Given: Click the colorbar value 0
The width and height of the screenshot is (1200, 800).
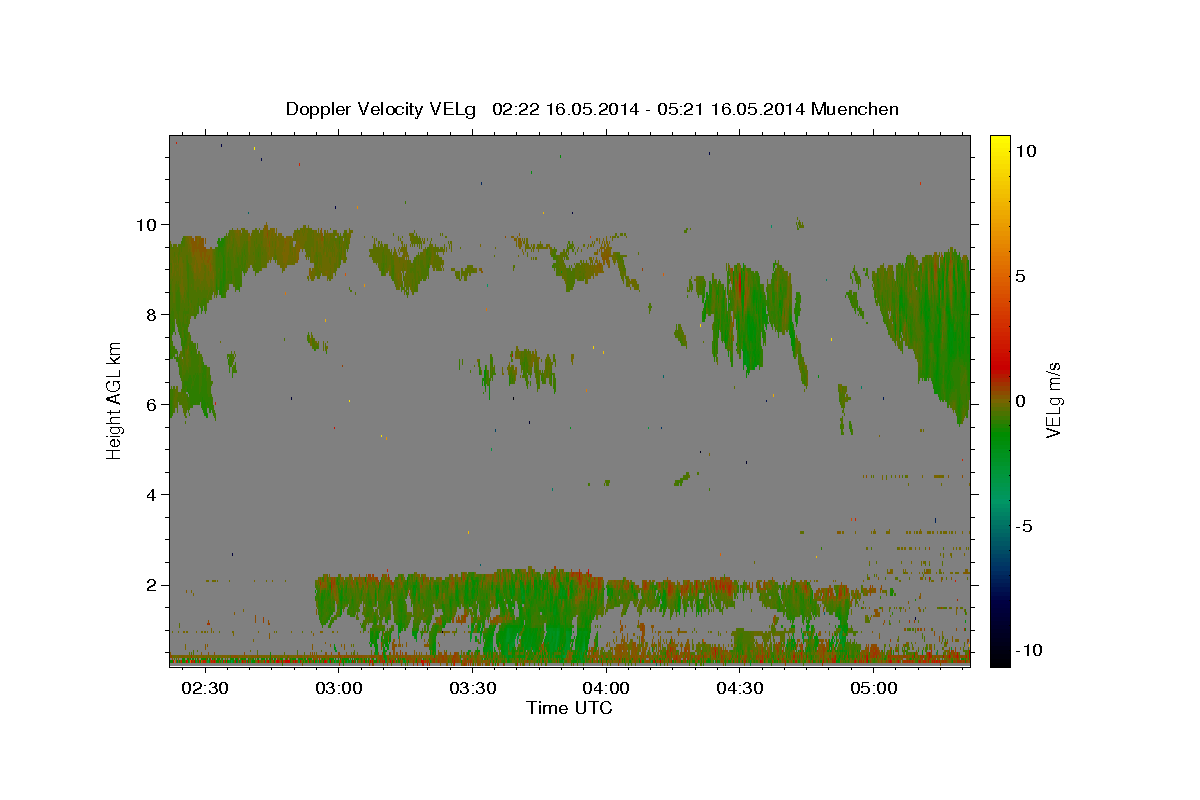Looking at the screenshot, I should (1020, 401).
